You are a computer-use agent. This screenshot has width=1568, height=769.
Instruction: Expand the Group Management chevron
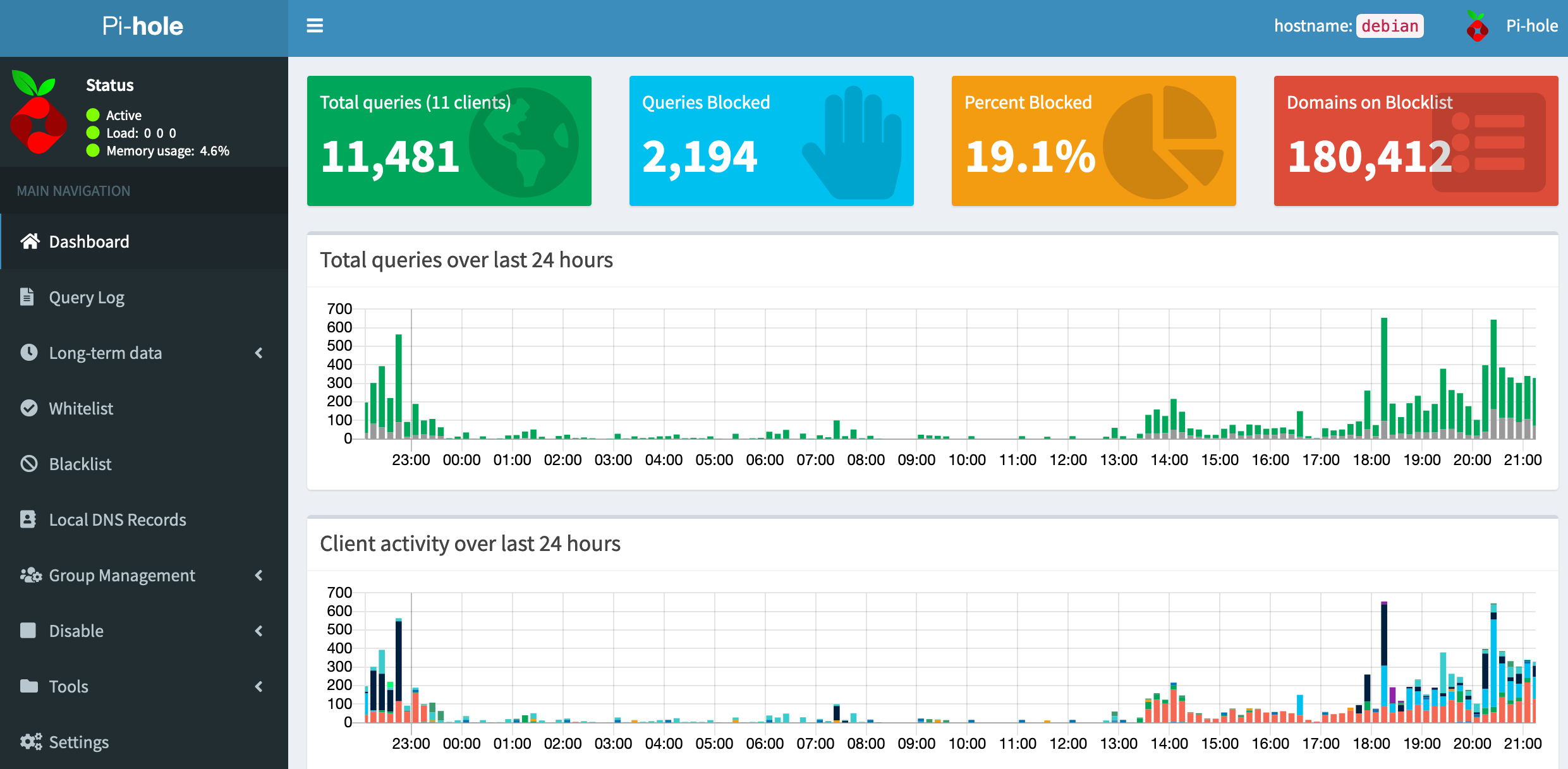[258, 575]
